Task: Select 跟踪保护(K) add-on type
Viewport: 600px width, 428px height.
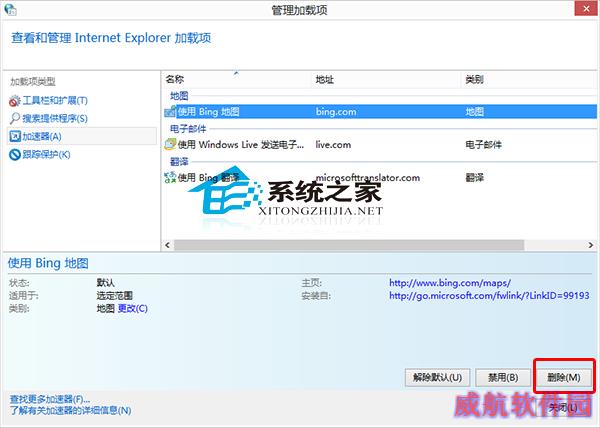Action: 46,155
